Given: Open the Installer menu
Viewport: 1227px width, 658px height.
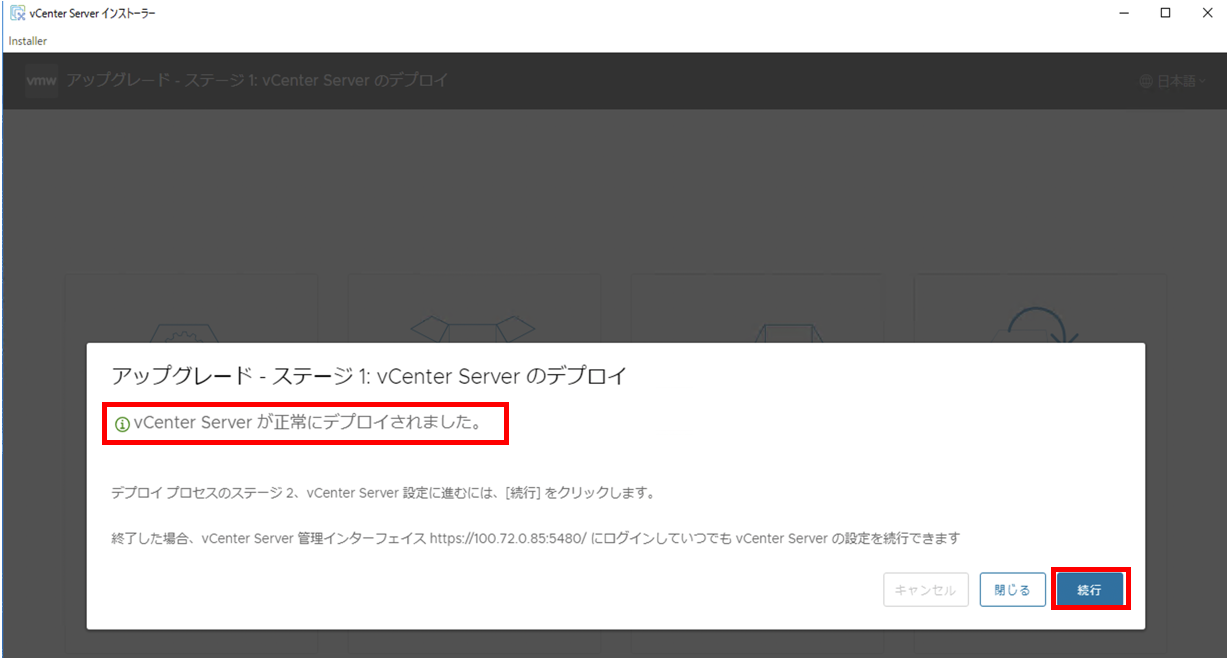Looking at the screenshot, I should pyautogui.click(x=28, y=41).
